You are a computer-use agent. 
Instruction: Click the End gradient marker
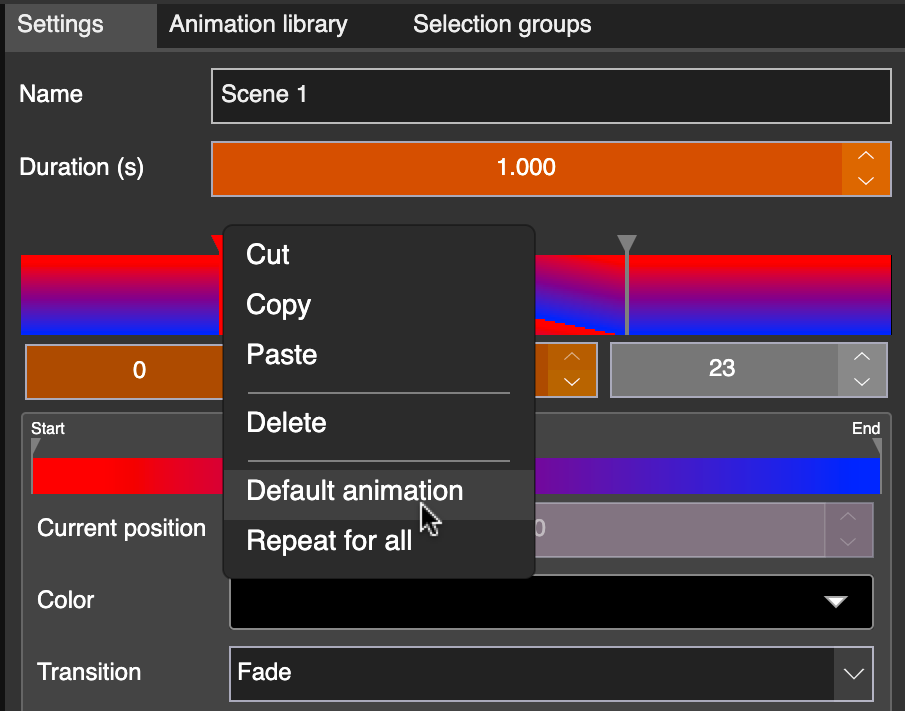(x=877, y=447)
